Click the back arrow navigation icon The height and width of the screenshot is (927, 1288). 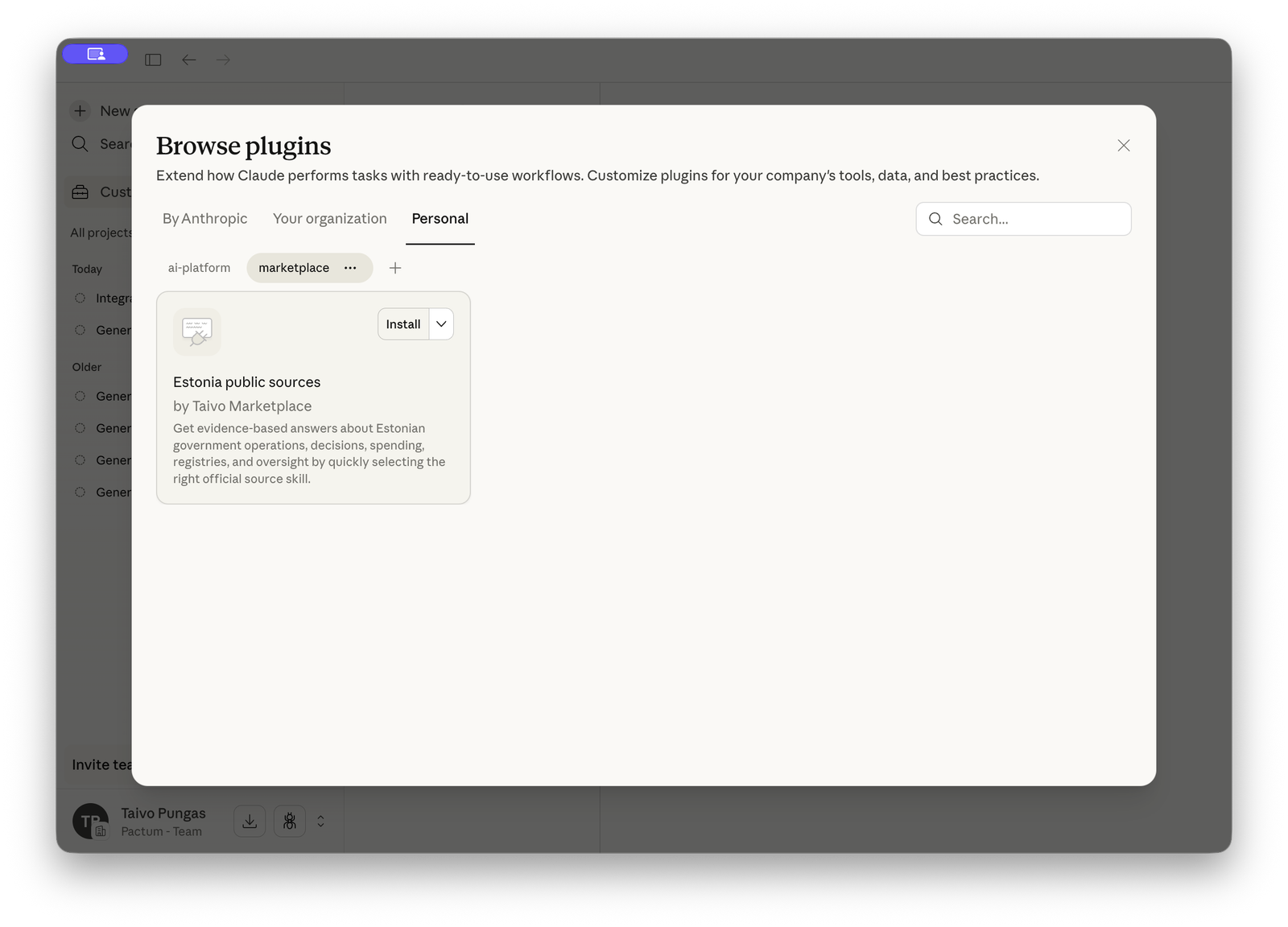click(x=188, y=60)
